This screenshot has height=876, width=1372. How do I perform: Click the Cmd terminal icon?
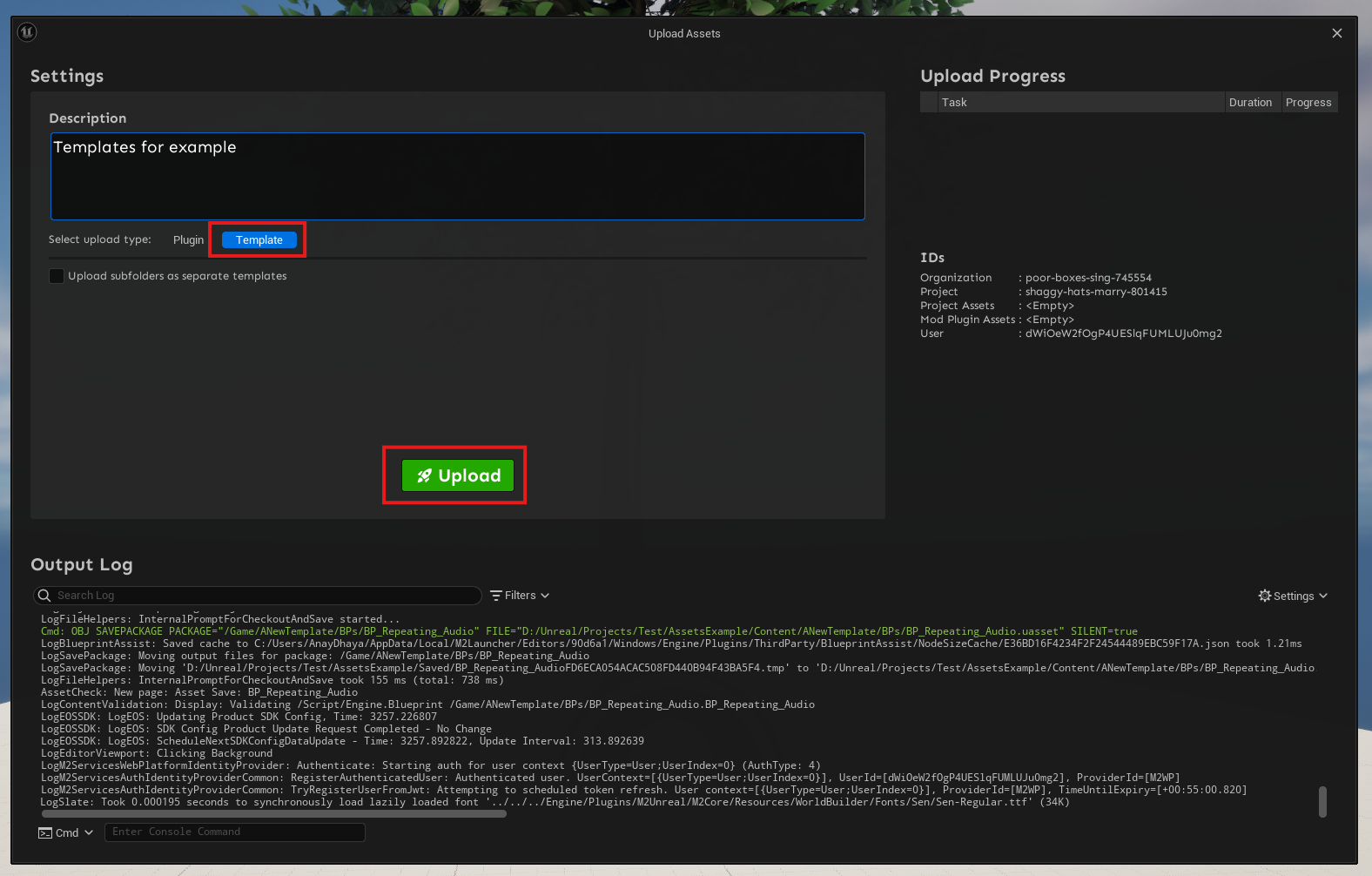click(45, 833)
